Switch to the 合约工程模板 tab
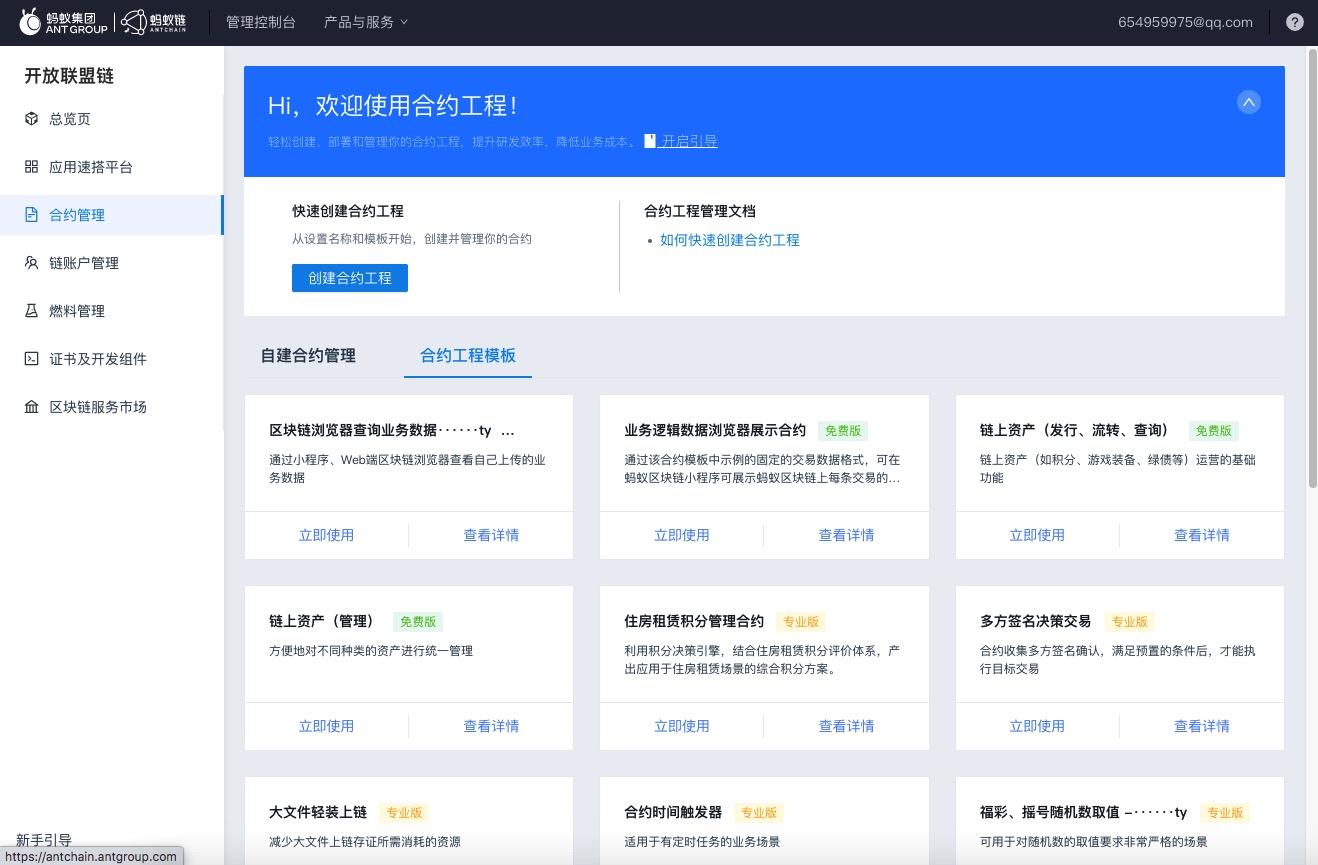The height and width of the screenshot is (865, 1318). [x=468, y=355]
